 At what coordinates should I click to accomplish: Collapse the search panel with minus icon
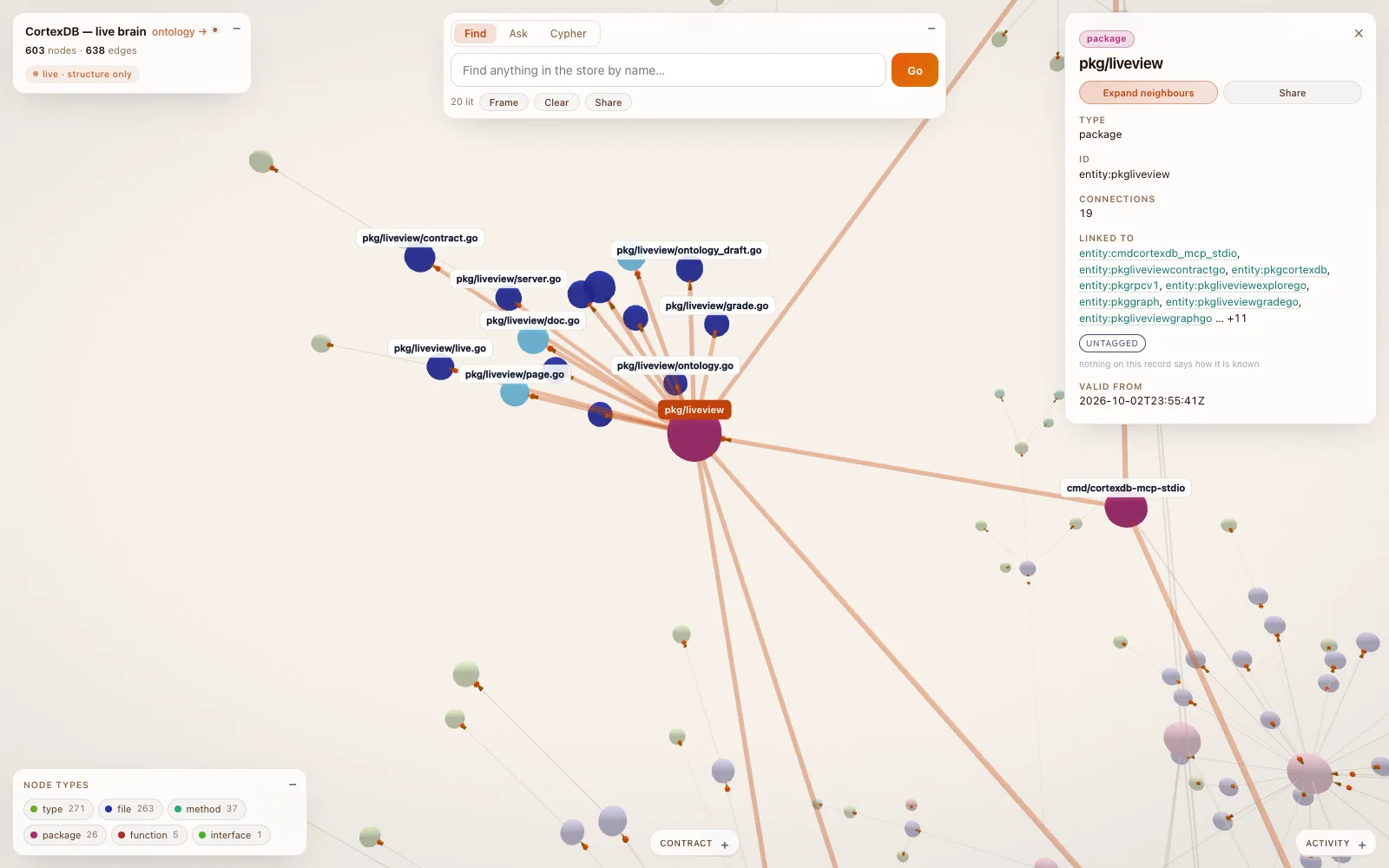931,29
